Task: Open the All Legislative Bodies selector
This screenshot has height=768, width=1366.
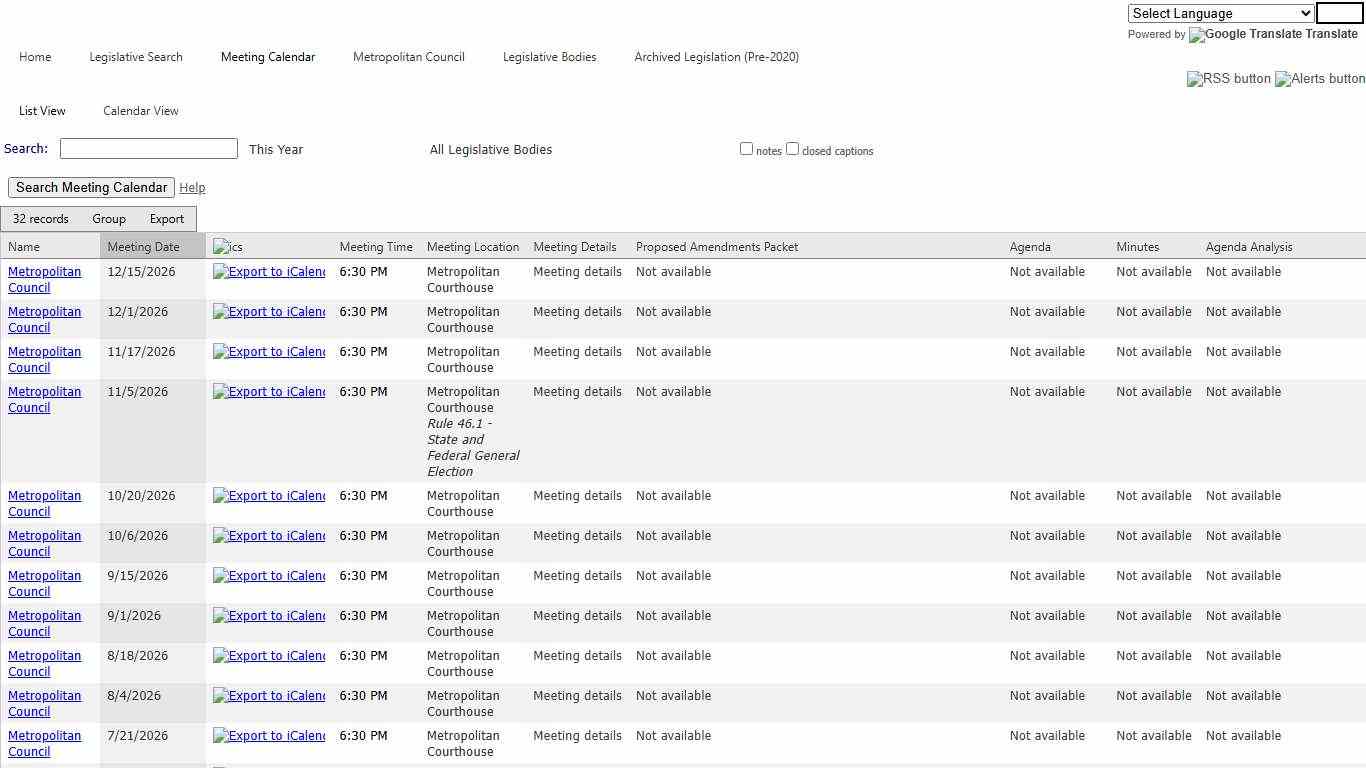Action: tap(490, 149)
